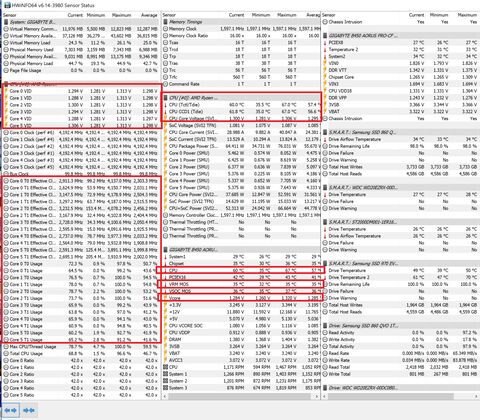The height and width of the screenshot is (420, 480).
Task: Select the GIGABYTE B450 AORUS PRO-CF group header
Action: (x=401, y=36)
